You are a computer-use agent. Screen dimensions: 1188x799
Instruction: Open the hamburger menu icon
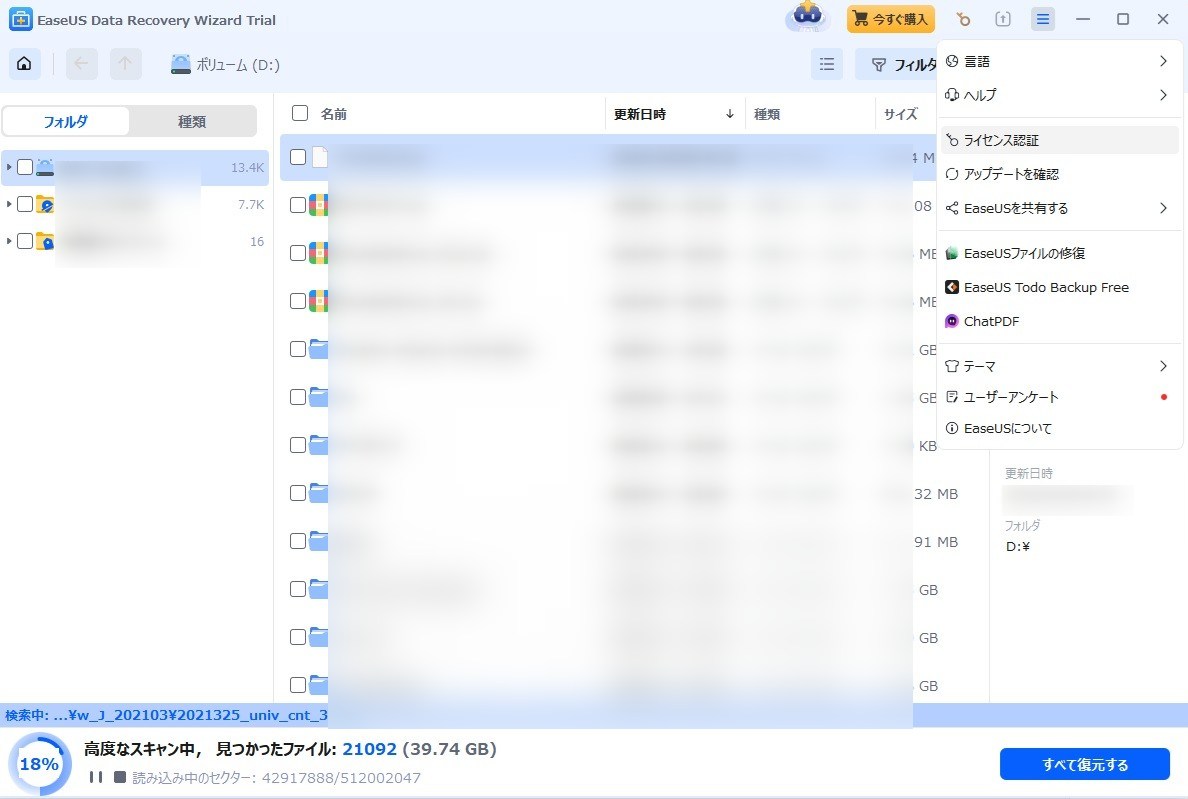click(1043, 20)
